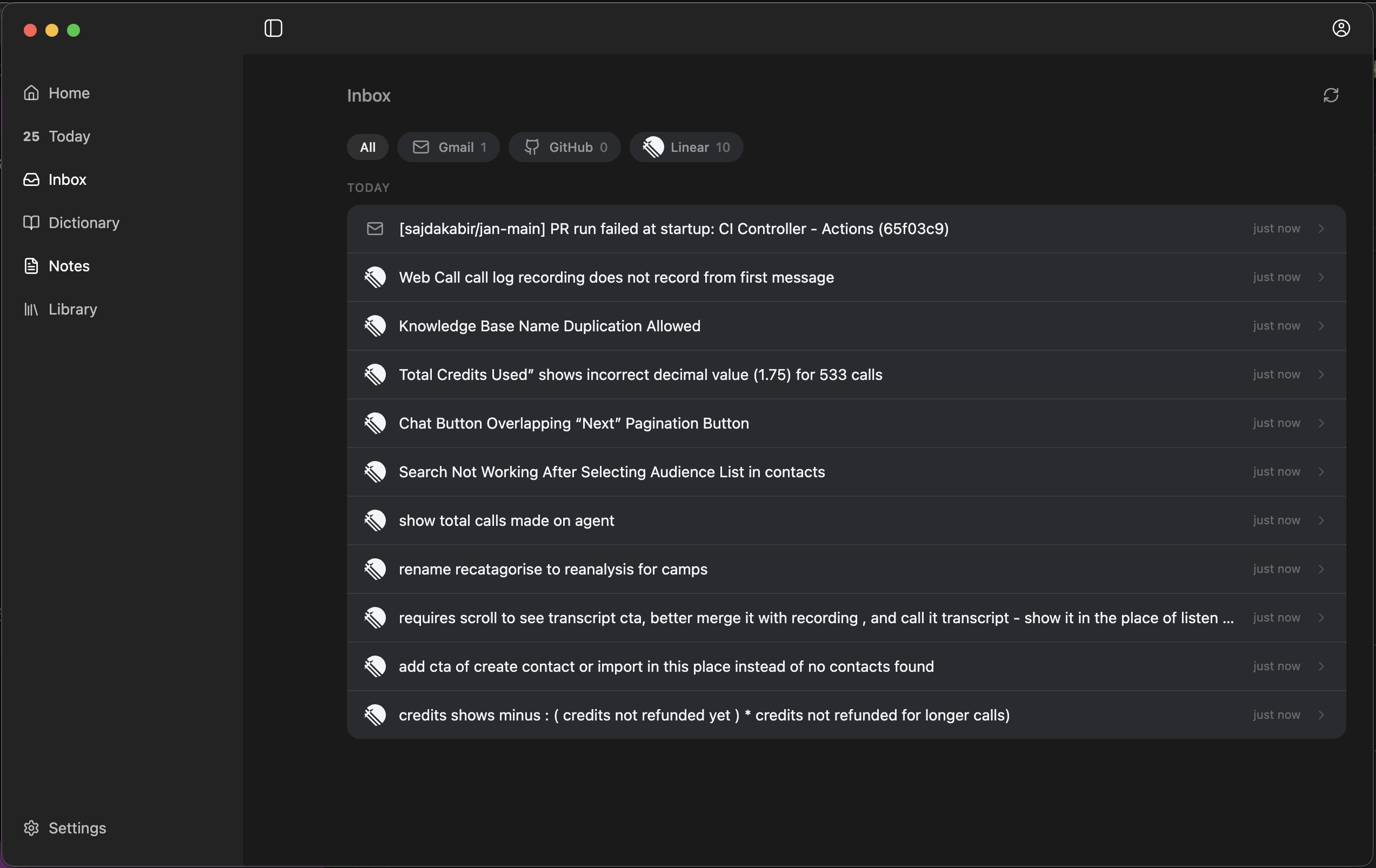Expand chevron on credits shows minus item
This screenshot has height=868, width=1376.
1320,715
